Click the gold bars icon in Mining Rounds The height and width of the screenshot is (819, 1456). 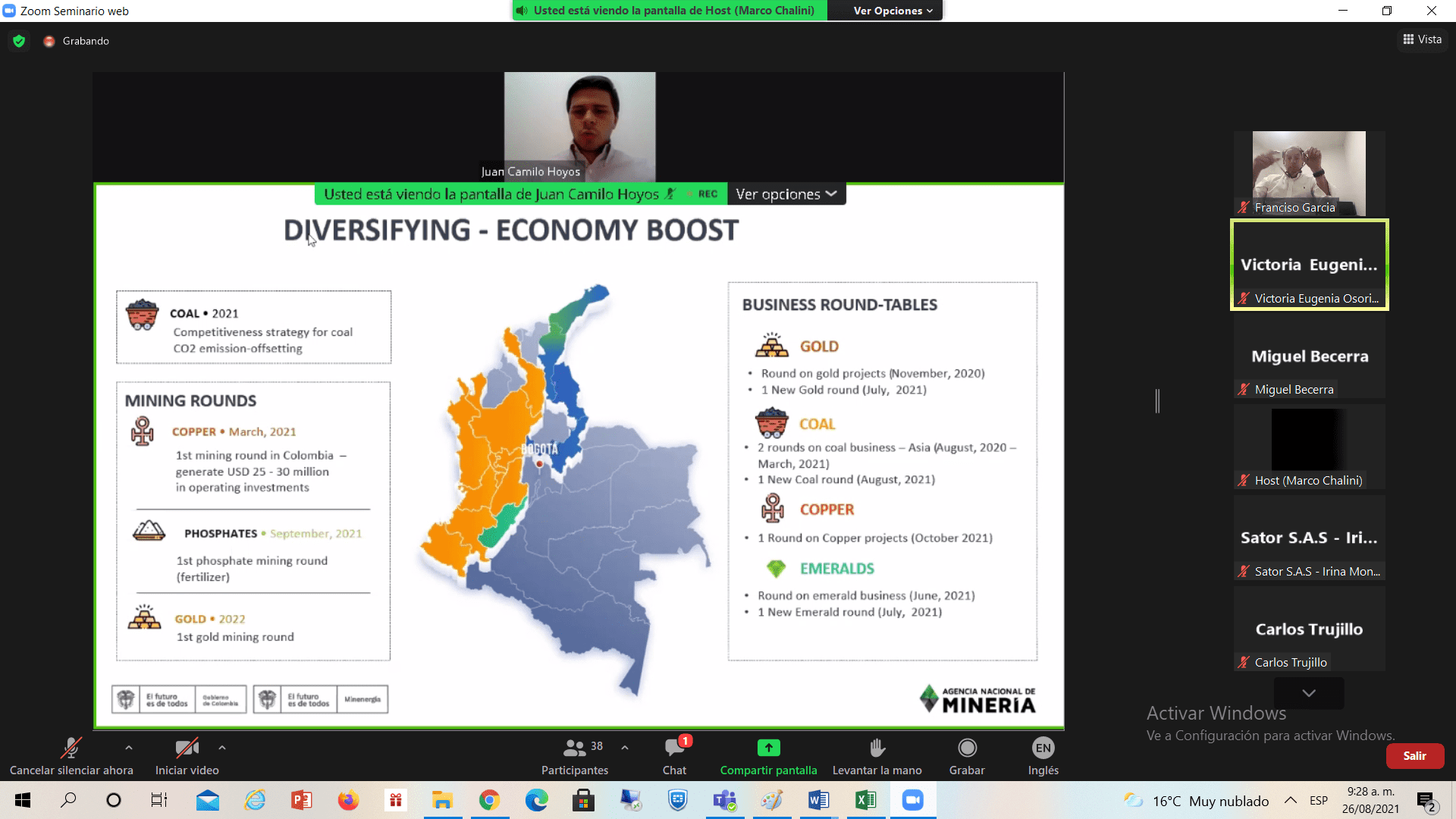[x=144, y=617]
